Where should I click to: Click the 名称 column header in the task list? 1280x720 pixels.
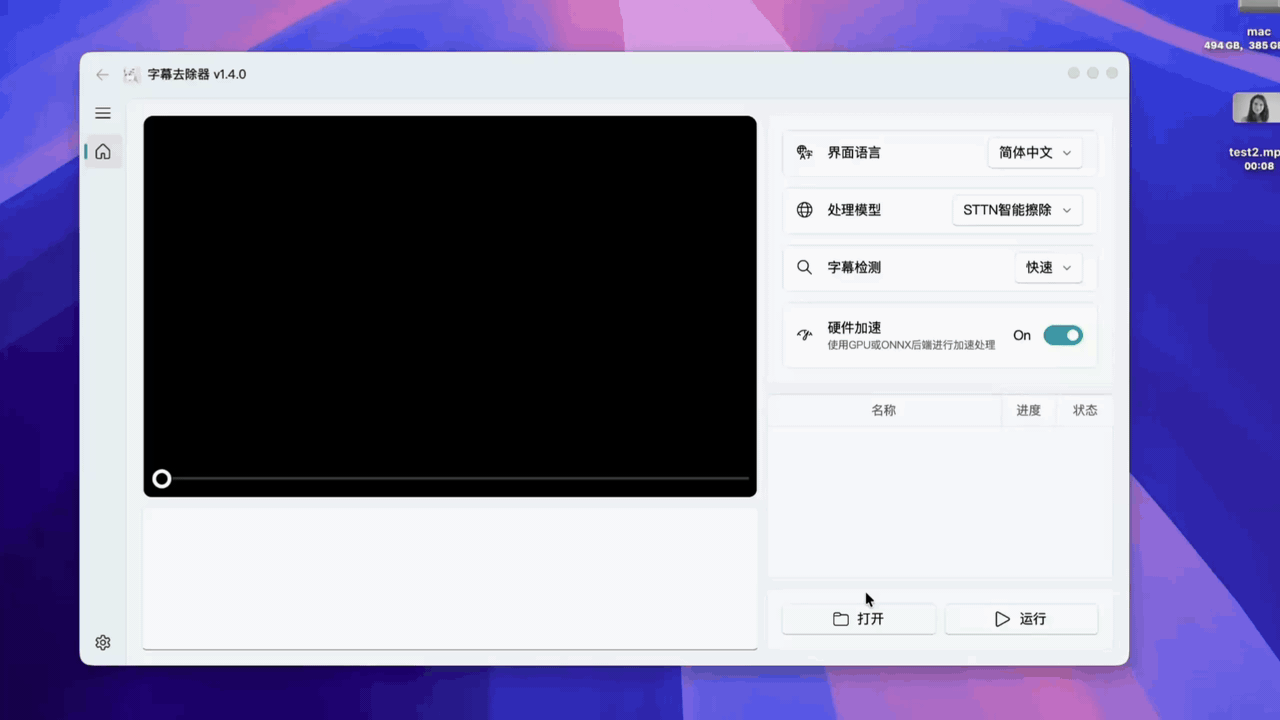point(883,410)
